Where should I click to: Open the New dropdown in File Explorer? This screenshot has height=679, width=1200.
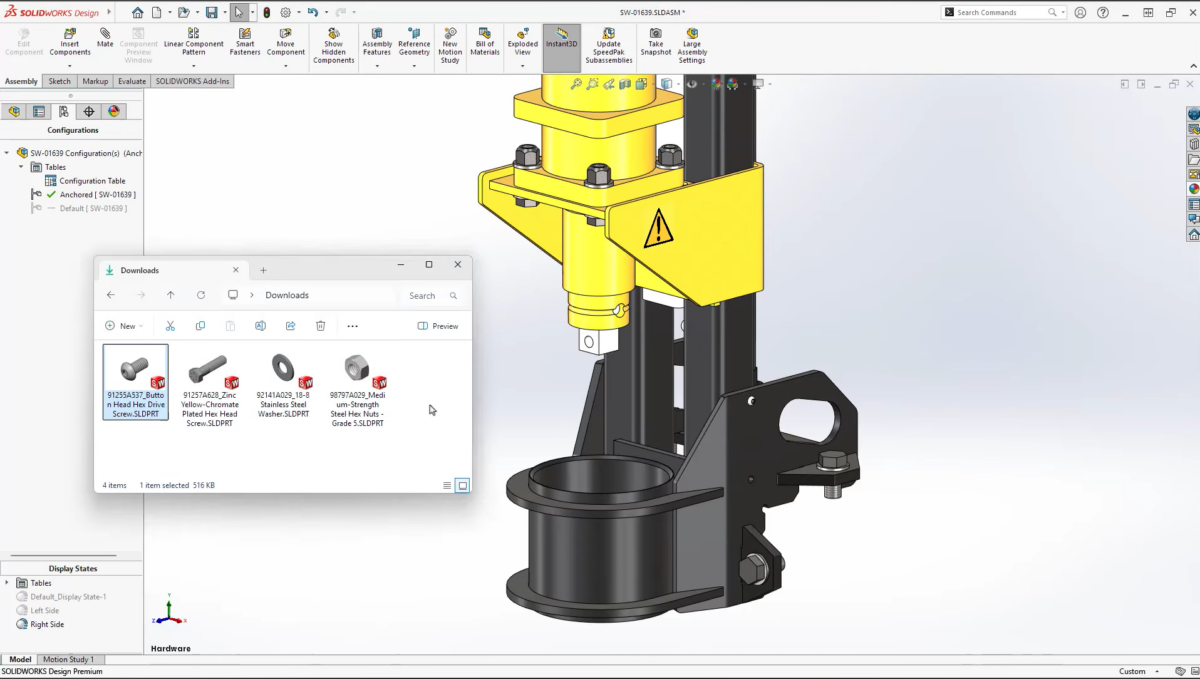124,326
